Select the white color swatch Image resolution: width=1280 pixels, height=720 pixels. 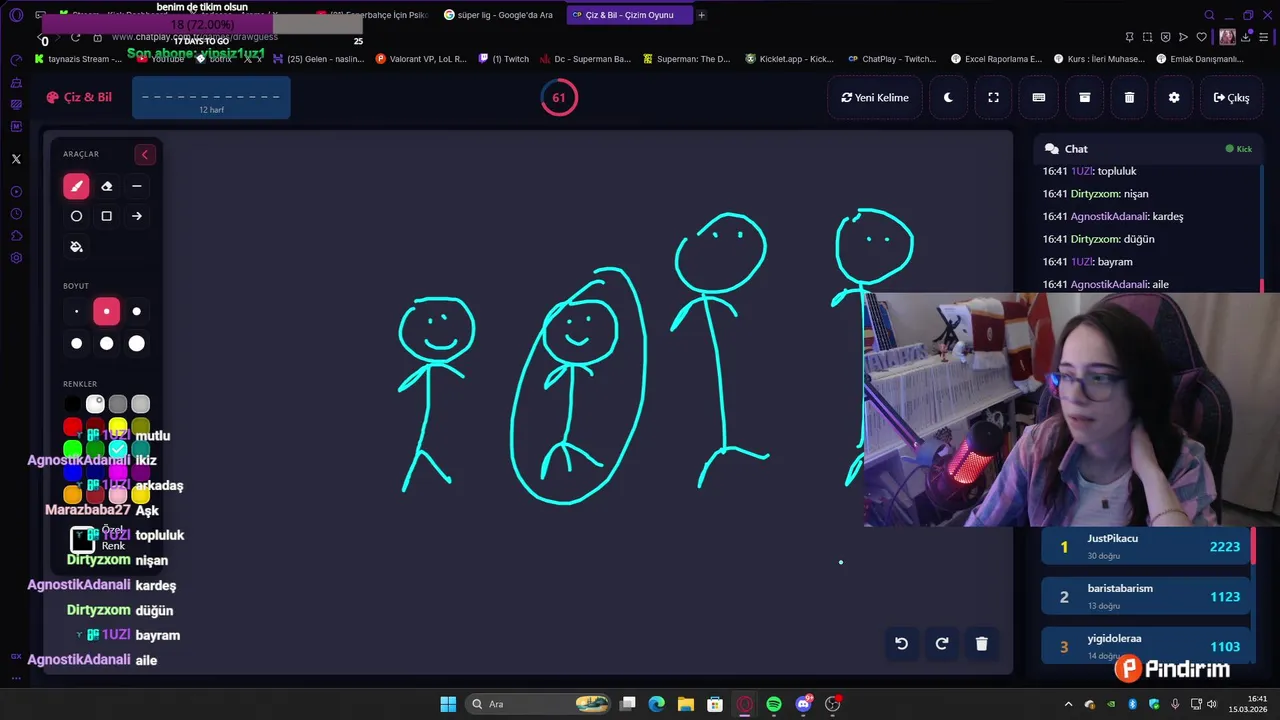point(95,404)
